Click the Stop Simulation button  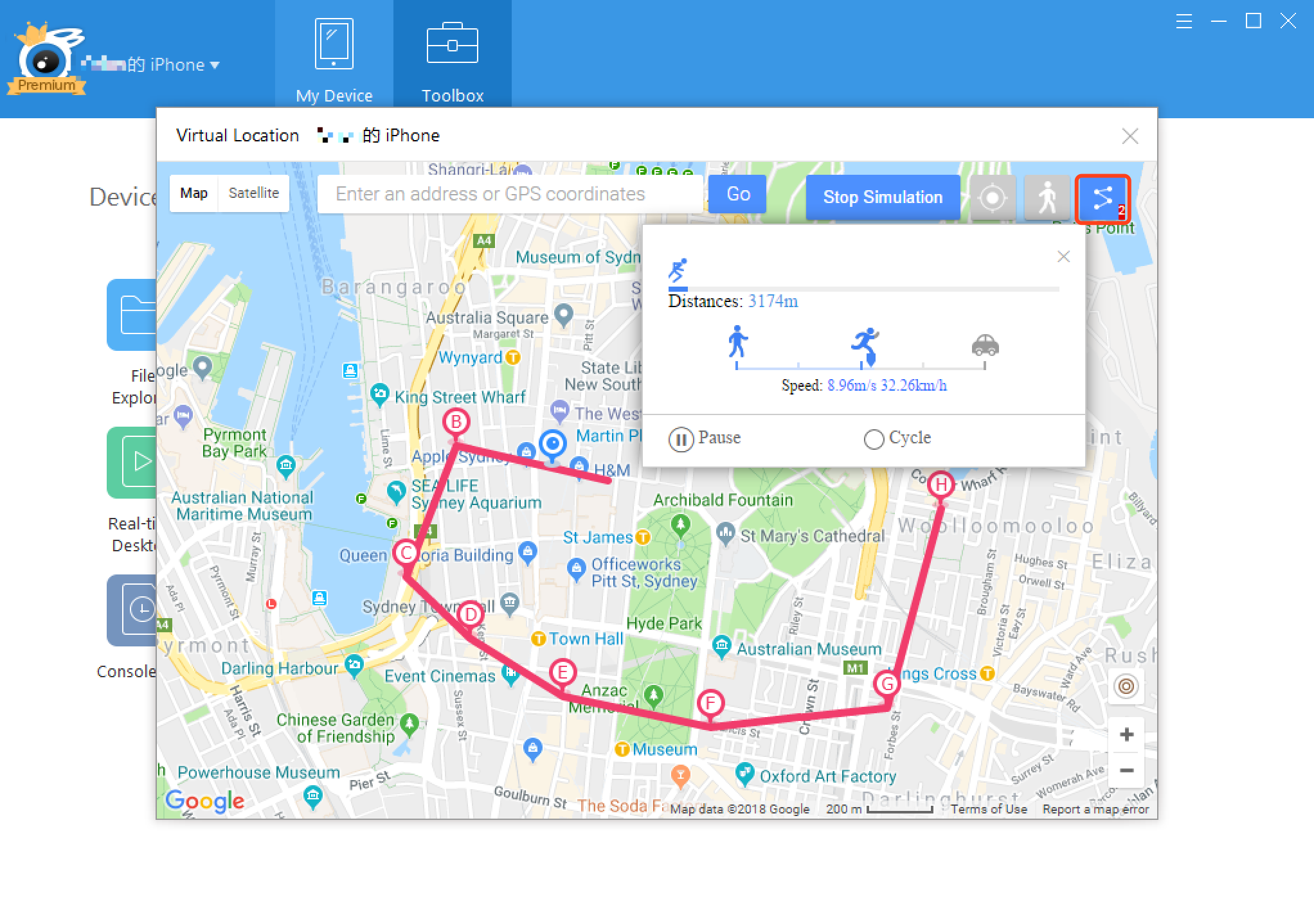(883, 197)
